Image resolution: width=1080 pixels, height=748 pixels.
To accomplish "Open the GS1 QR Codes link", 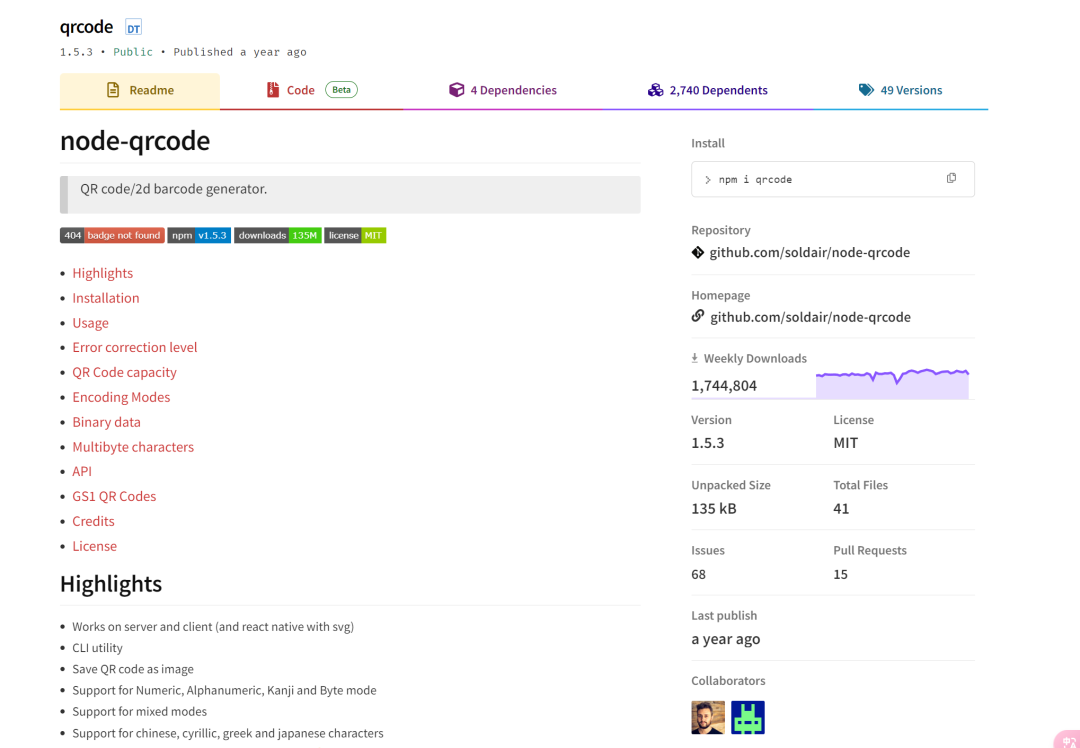I will pyautogui.click(x=114, y=496).
